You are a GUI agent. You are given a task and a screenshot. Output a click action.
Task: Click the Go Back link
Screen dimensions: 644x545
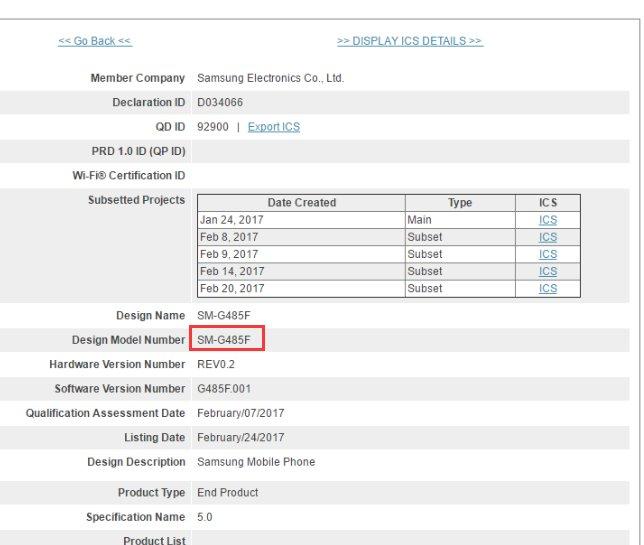click(95, 41)
